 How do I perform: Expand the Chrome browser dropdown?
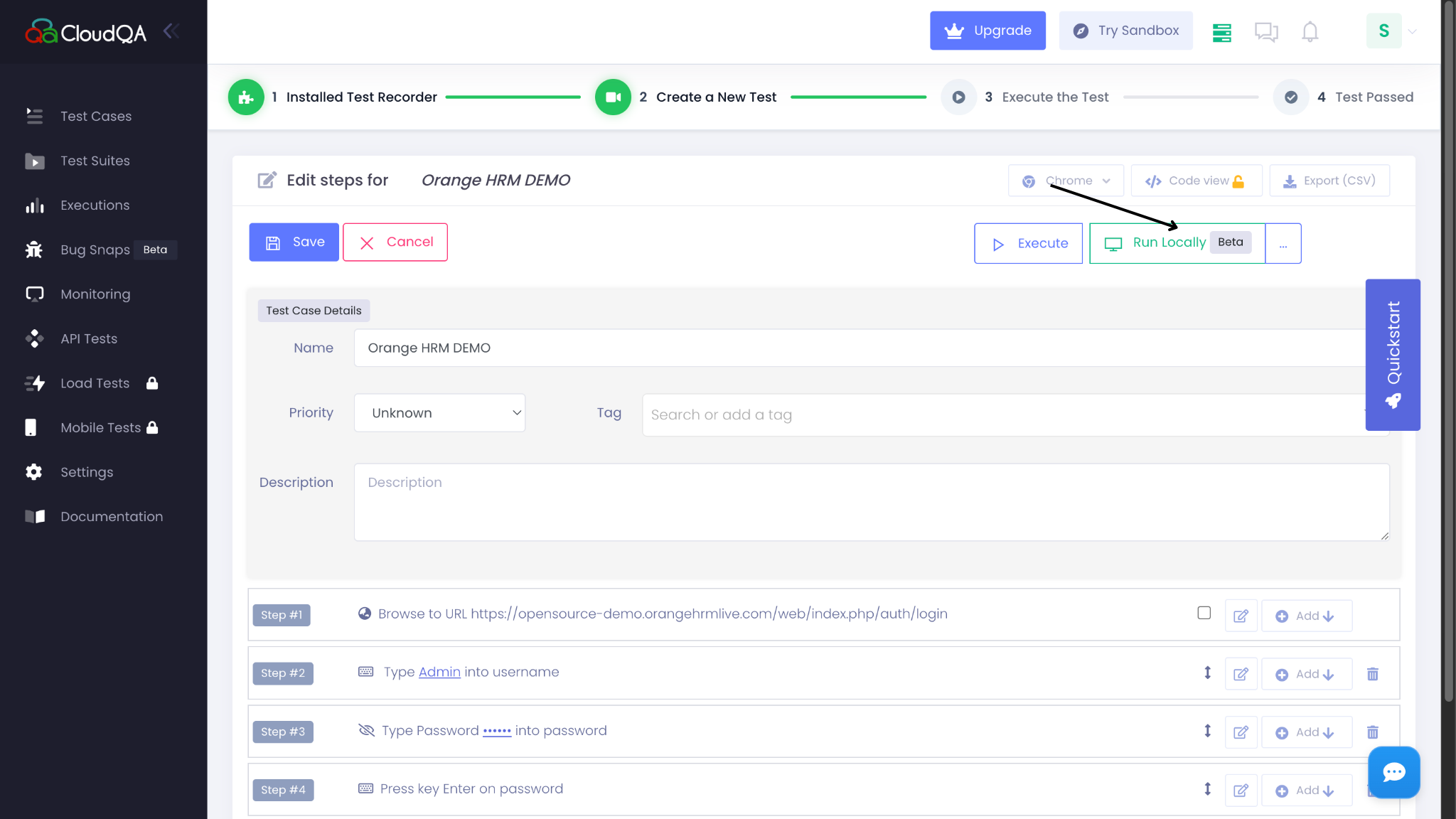click(x=1066, y=181)
